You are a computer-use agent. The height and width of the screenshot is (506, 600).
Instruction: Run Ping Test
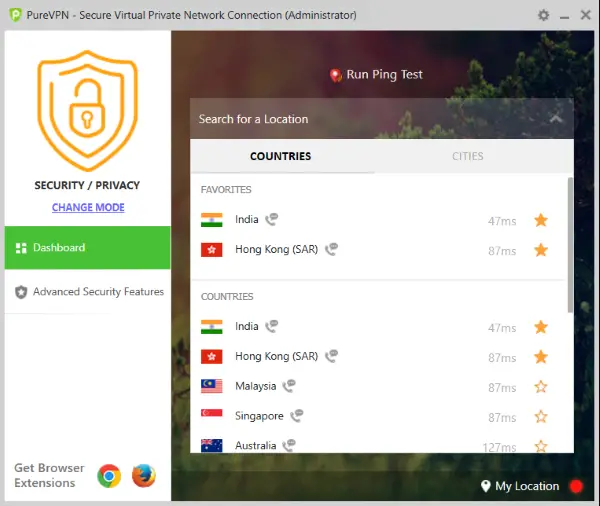tap(384, 75)
